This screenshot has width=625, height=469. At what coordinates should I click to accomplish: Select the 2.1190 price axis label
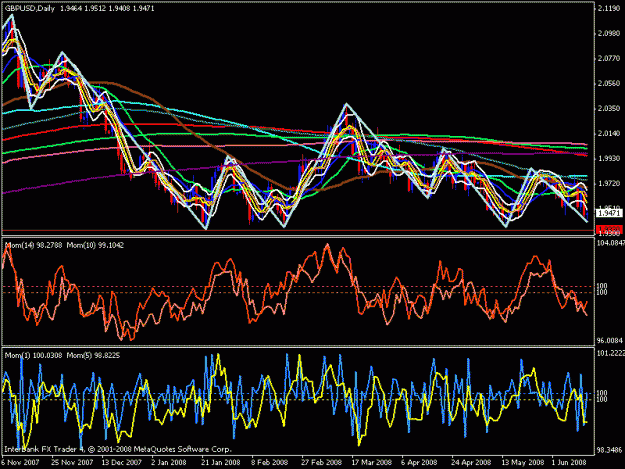coord(609,9)
